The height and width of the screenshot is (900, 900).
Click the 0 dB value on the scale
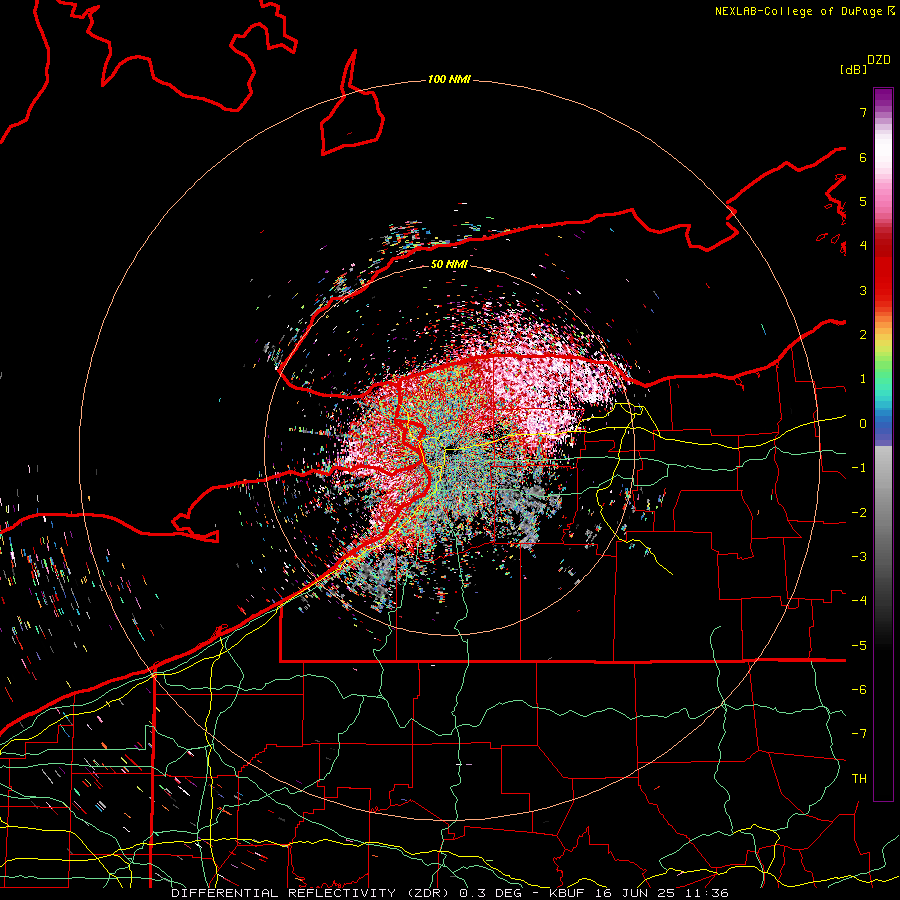point(863,424)
